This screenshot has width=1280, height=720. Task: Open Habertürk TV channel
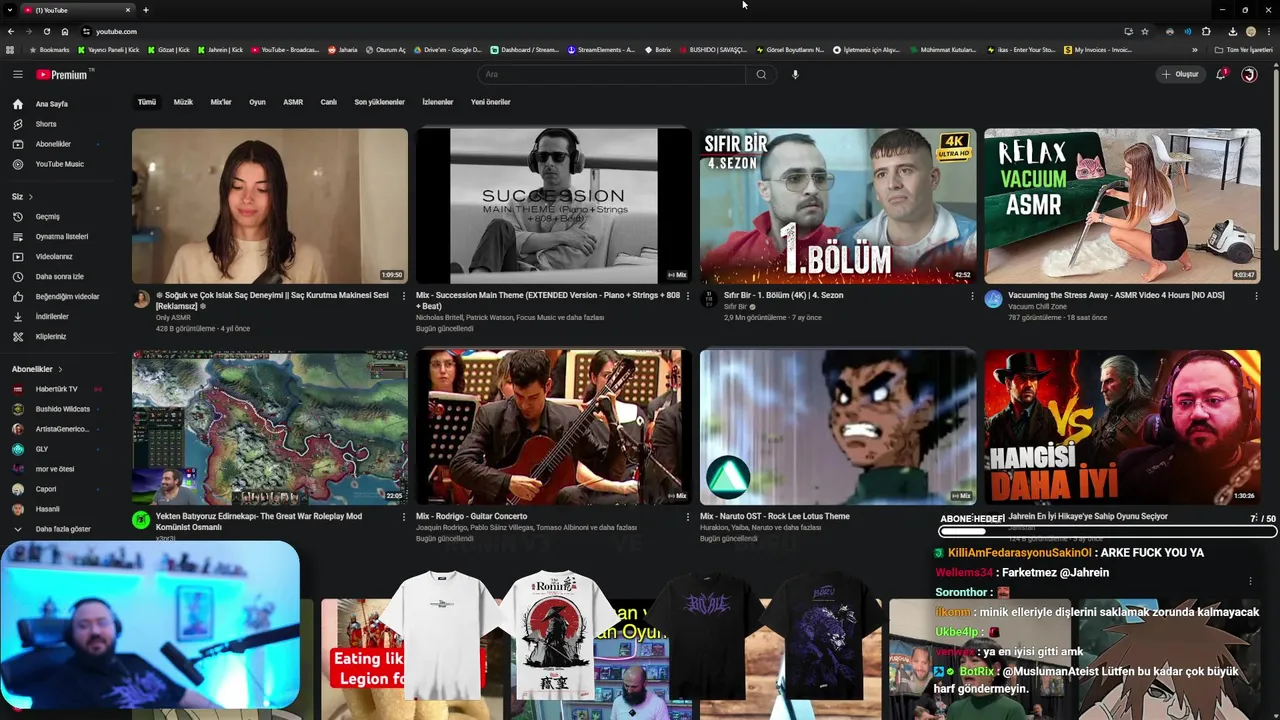59,389
